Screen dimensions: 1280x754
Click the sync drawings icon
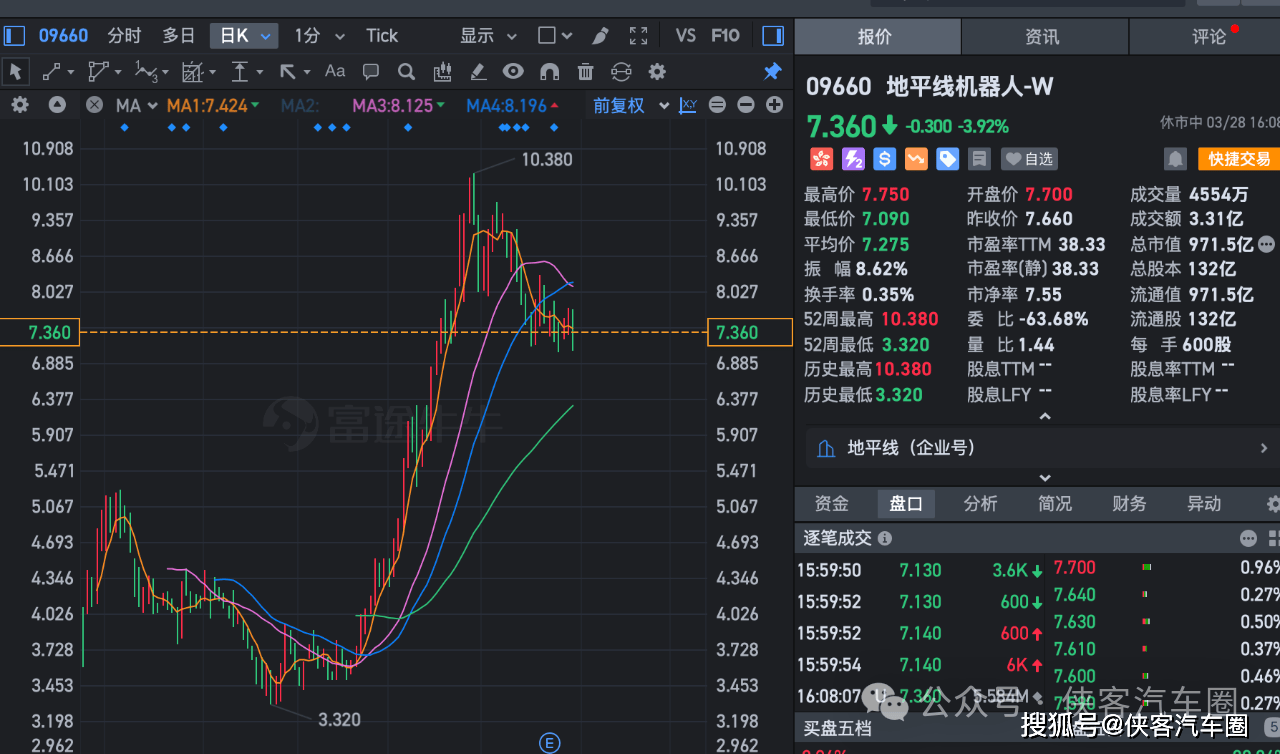[621, 72]
